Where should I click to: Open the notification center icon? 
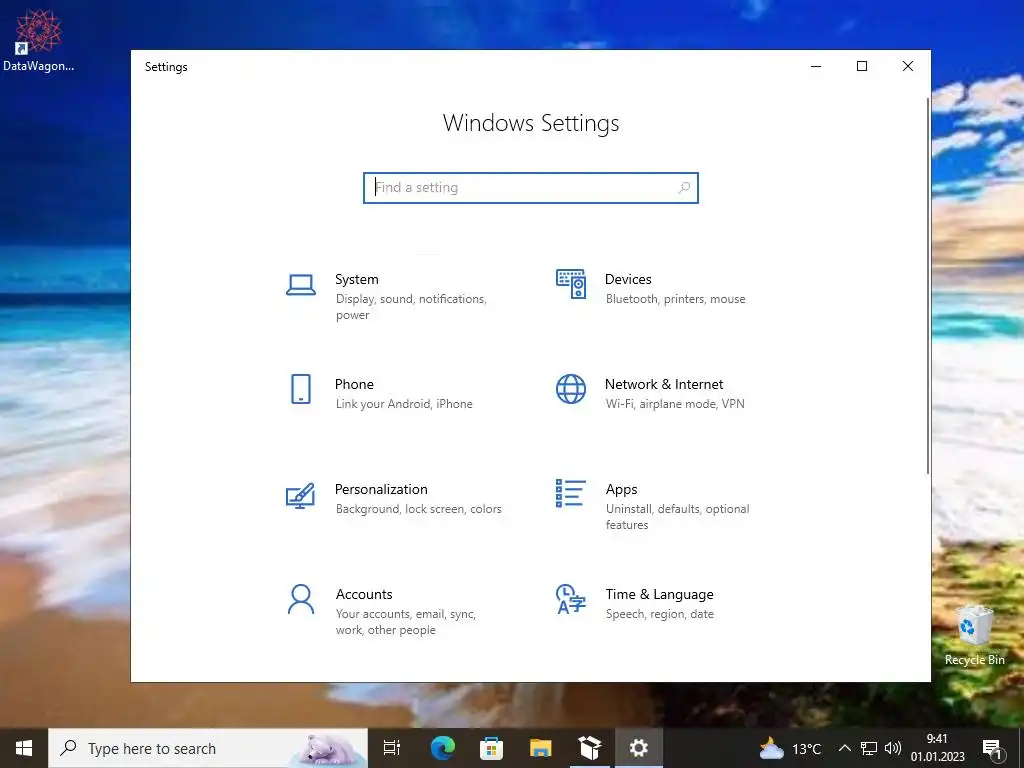992,748
